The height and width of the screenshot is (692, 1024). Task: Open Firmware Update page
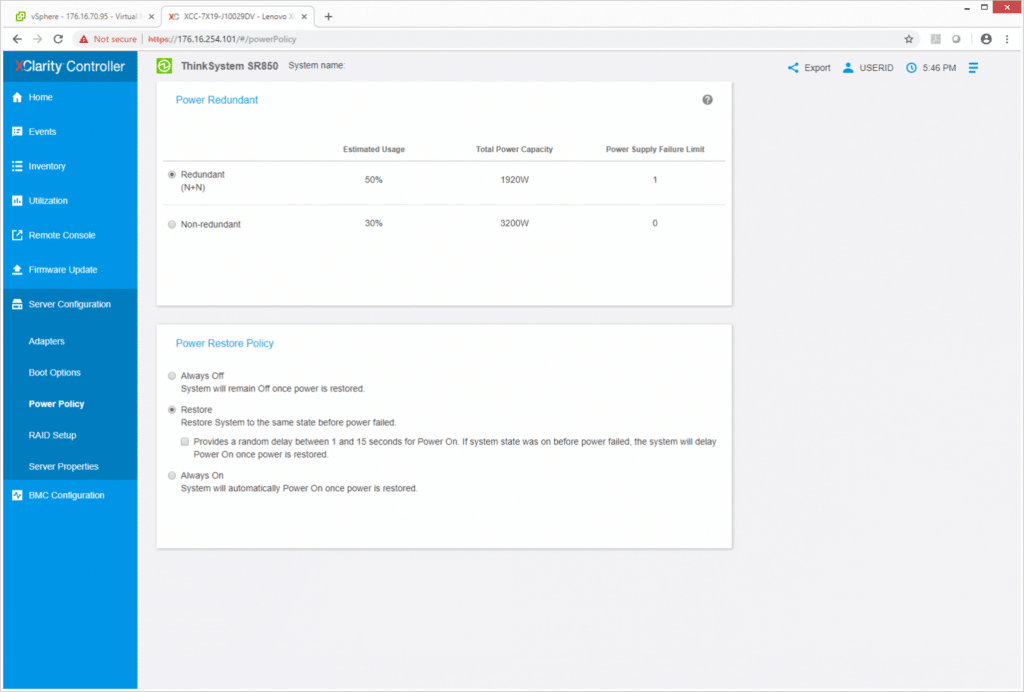point(63,270)
